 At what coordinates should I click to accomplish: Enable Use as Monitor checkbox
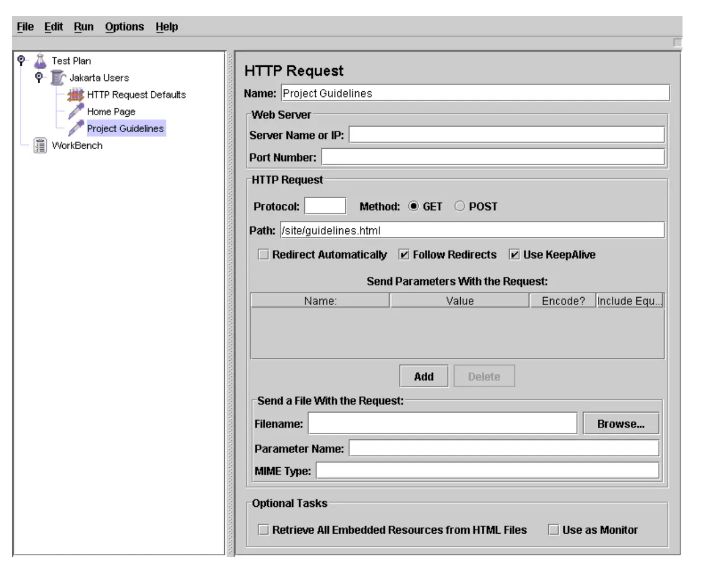(x=553, y=529)
